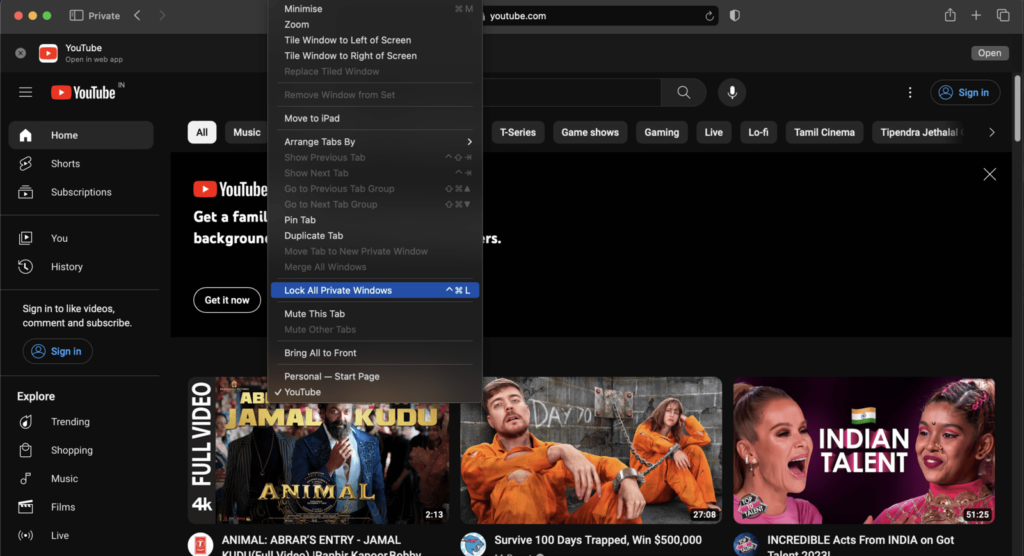
Task: Choose Duplicate Tab from the menu
Action: [x=313, y=236]
